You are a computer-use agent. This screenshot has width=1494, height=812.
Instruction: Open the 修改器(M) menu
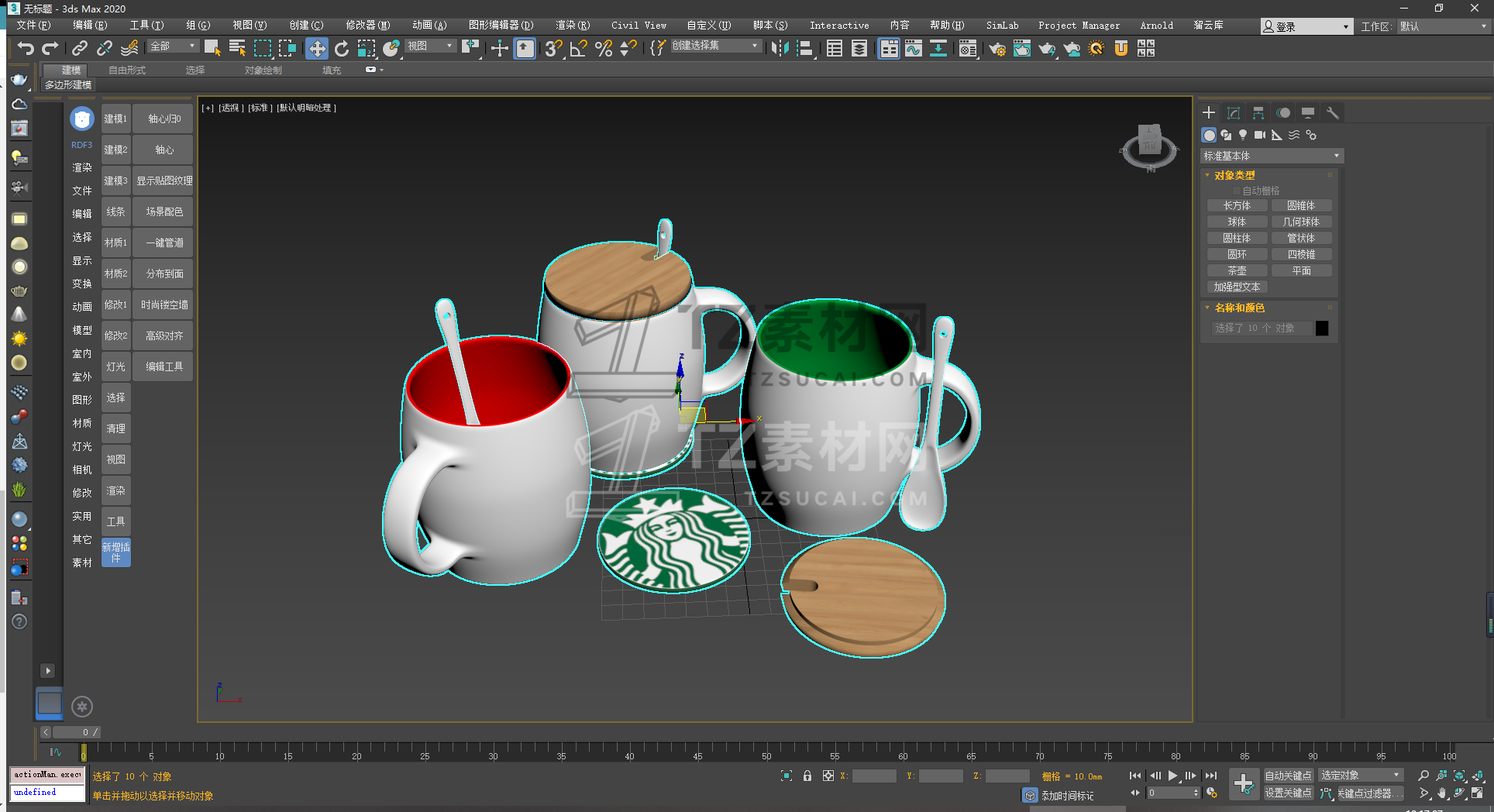[367, 26]
